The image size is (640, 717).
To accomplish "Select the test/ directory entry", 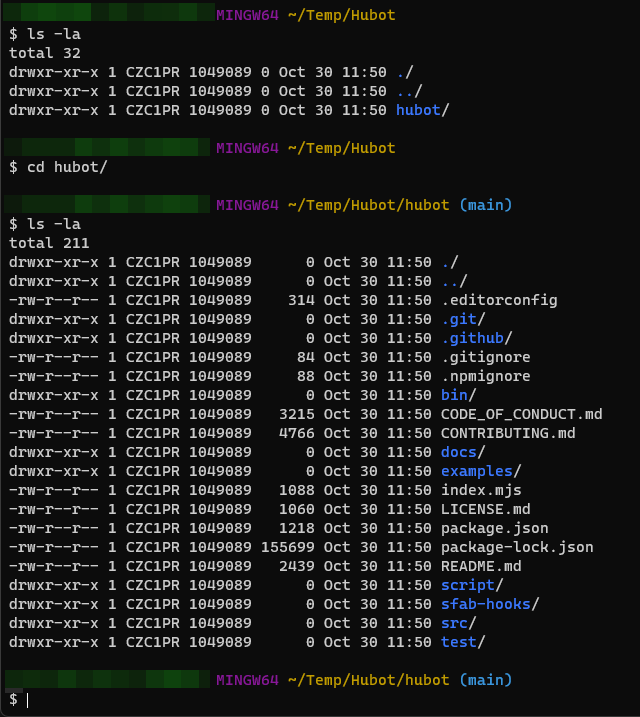I will (463, 642).
